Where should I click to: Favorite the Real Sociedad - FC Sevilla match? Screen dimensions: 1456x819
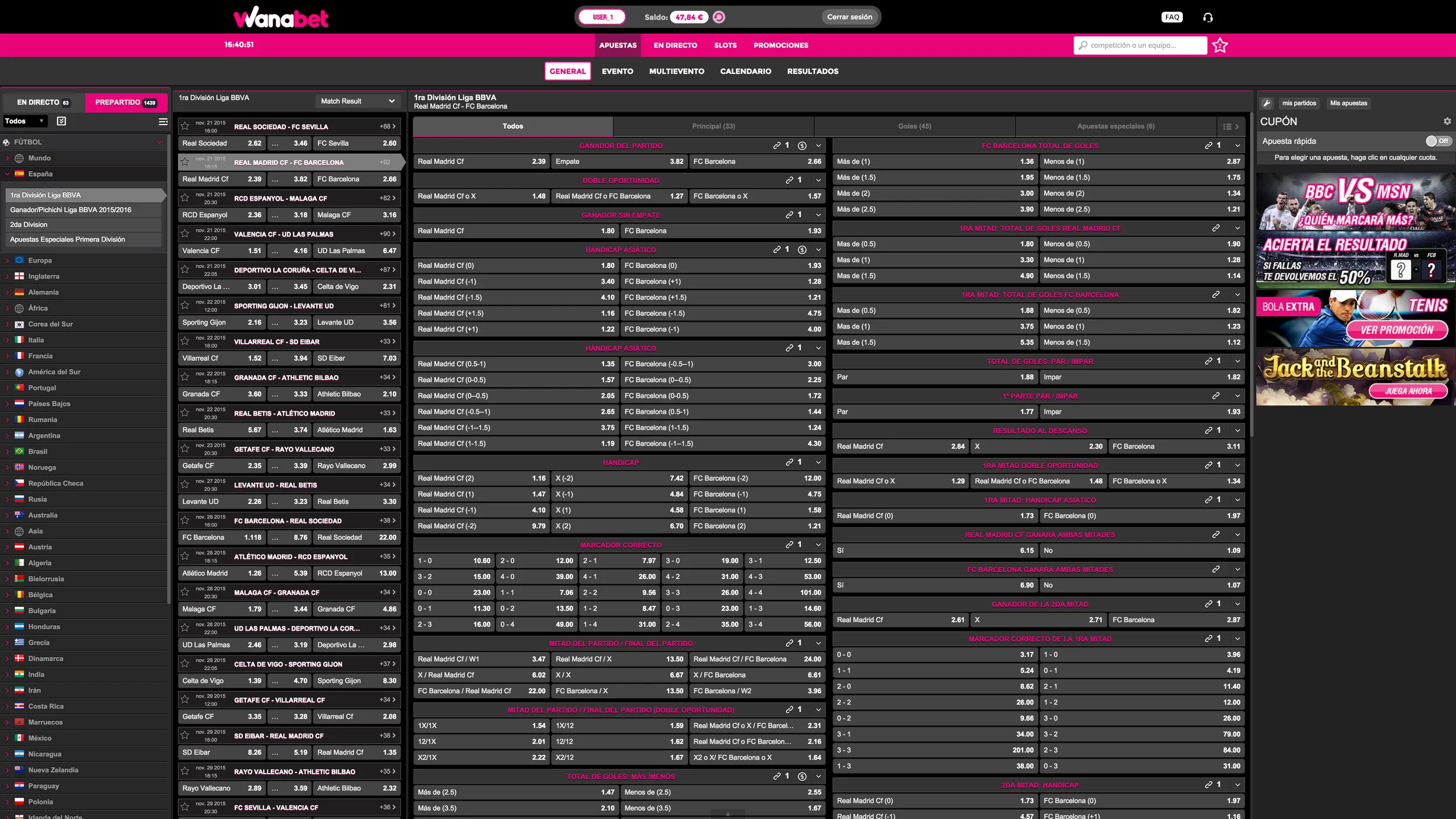point(185,126)
